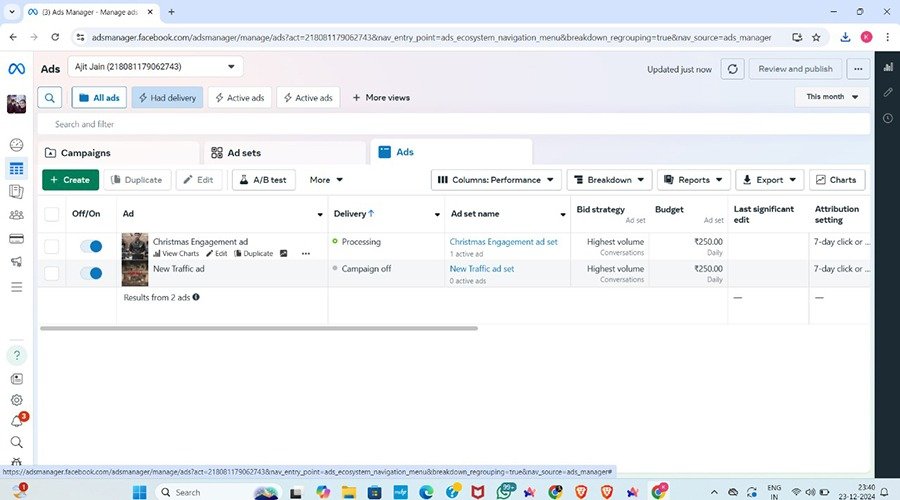Click the A/B test button
This screenshot has height=500, width=900.
pyautogui.click(x=263, y=180)
